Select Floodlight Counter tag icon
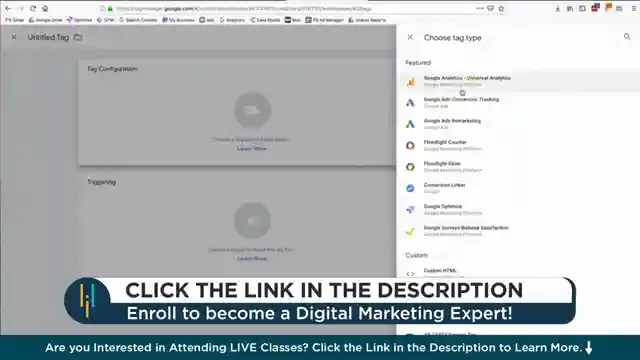Viewport: 640px width, 360px height. (410, 145)
